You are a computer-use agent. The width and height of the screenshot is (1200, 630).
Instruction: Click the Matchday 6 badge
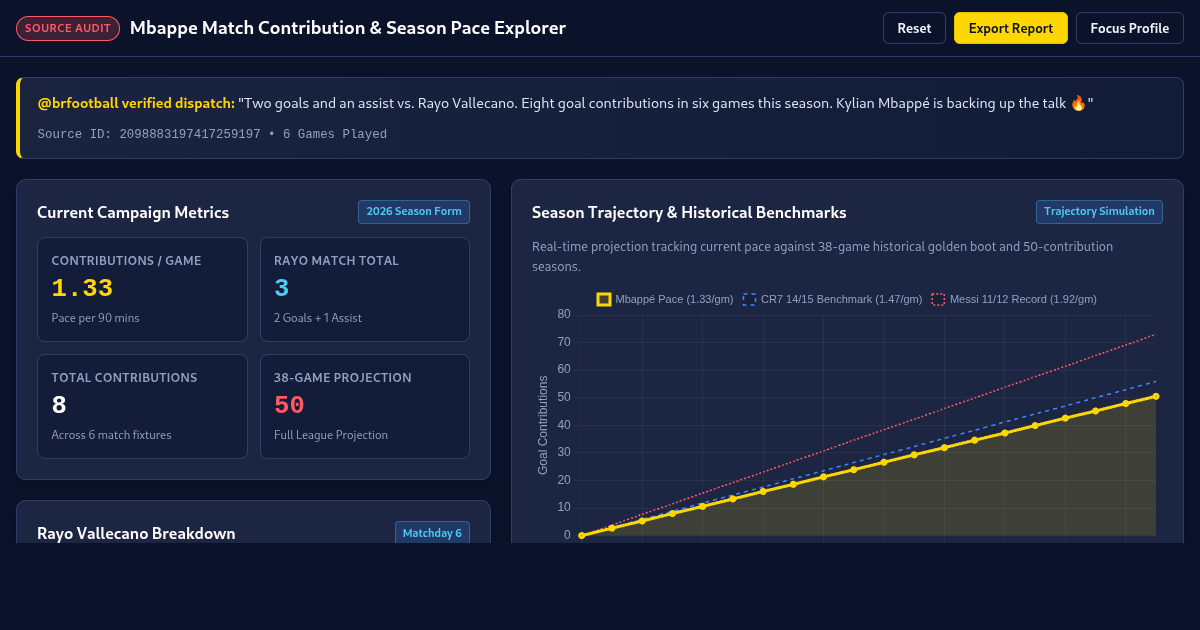pos(432,533)
